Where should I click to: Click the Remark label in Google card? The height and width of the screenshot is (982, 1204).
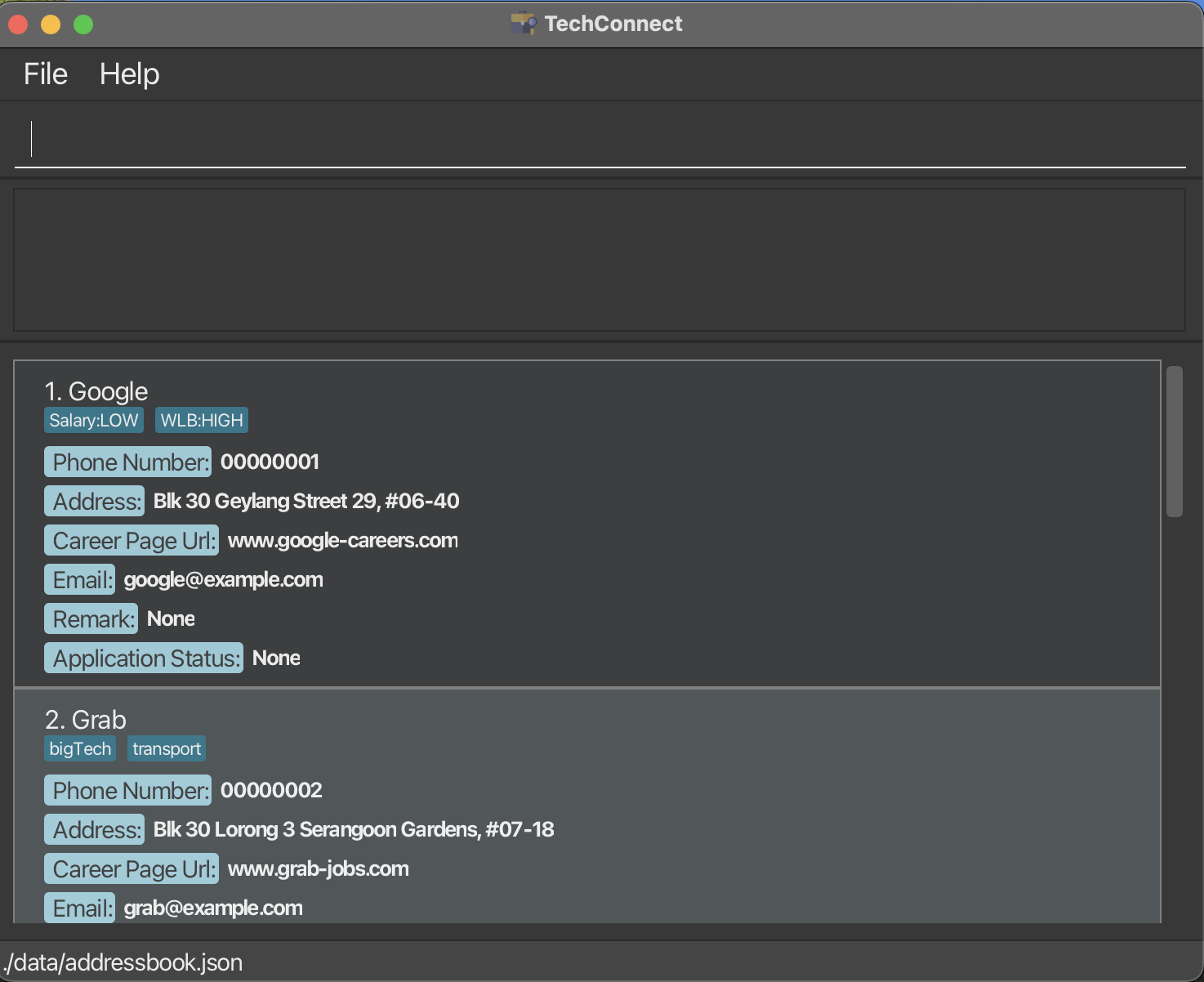[x=91, y=618]
